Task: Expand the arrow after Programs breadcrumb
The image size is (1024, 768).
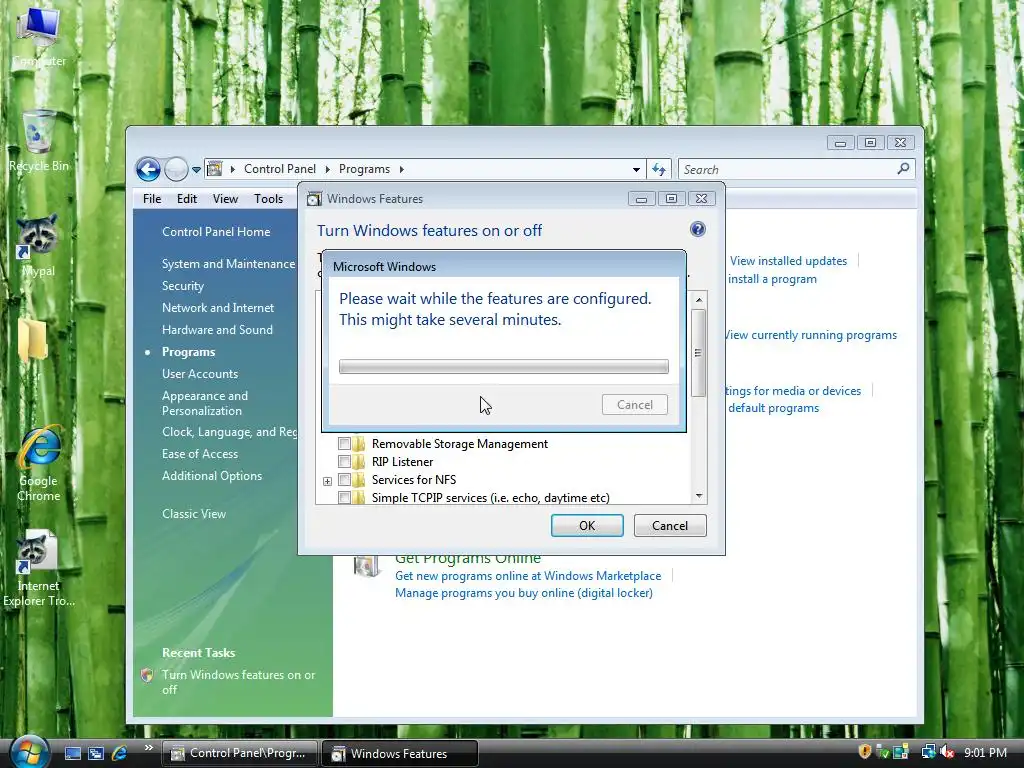Action: (x=402, y=169)
